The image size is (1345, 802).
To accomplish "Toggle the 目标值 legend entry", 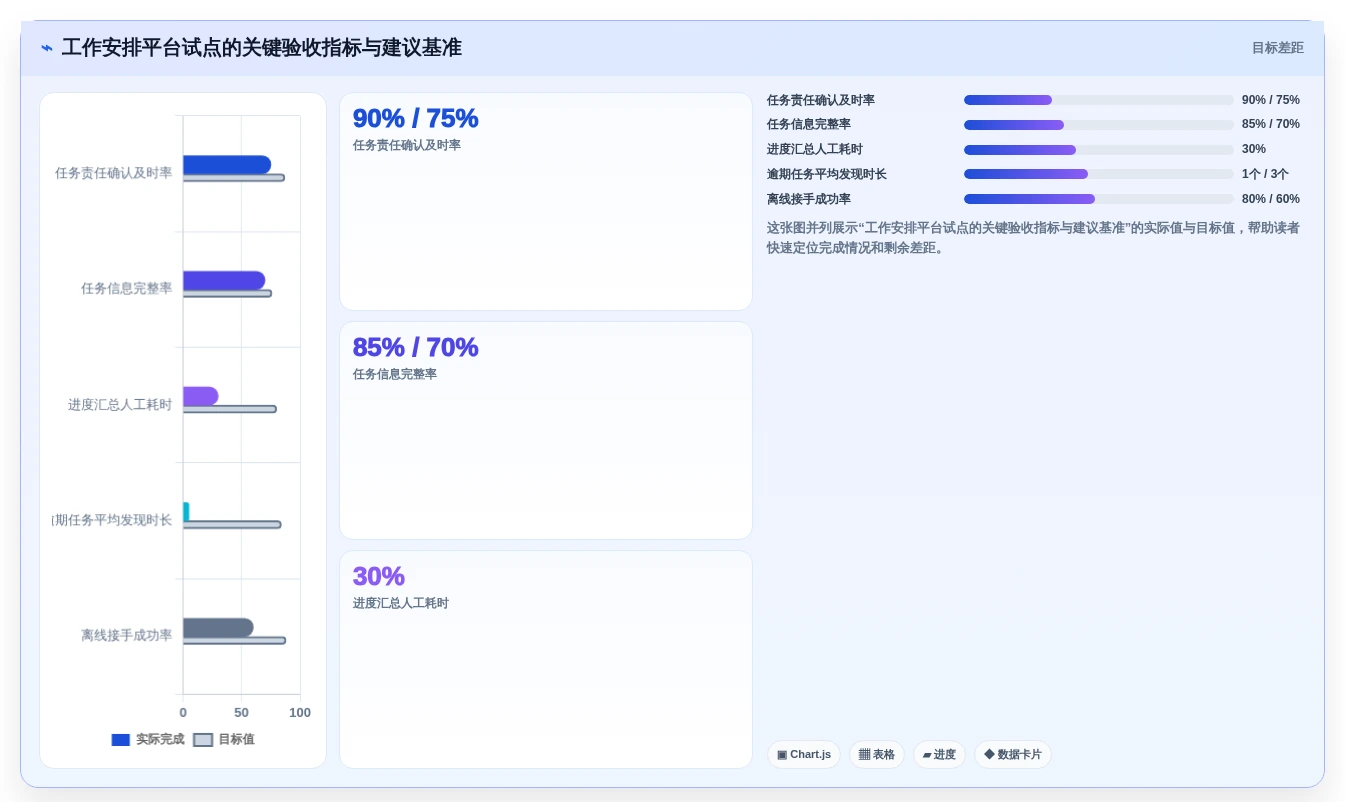I will (x=224, y=740).
